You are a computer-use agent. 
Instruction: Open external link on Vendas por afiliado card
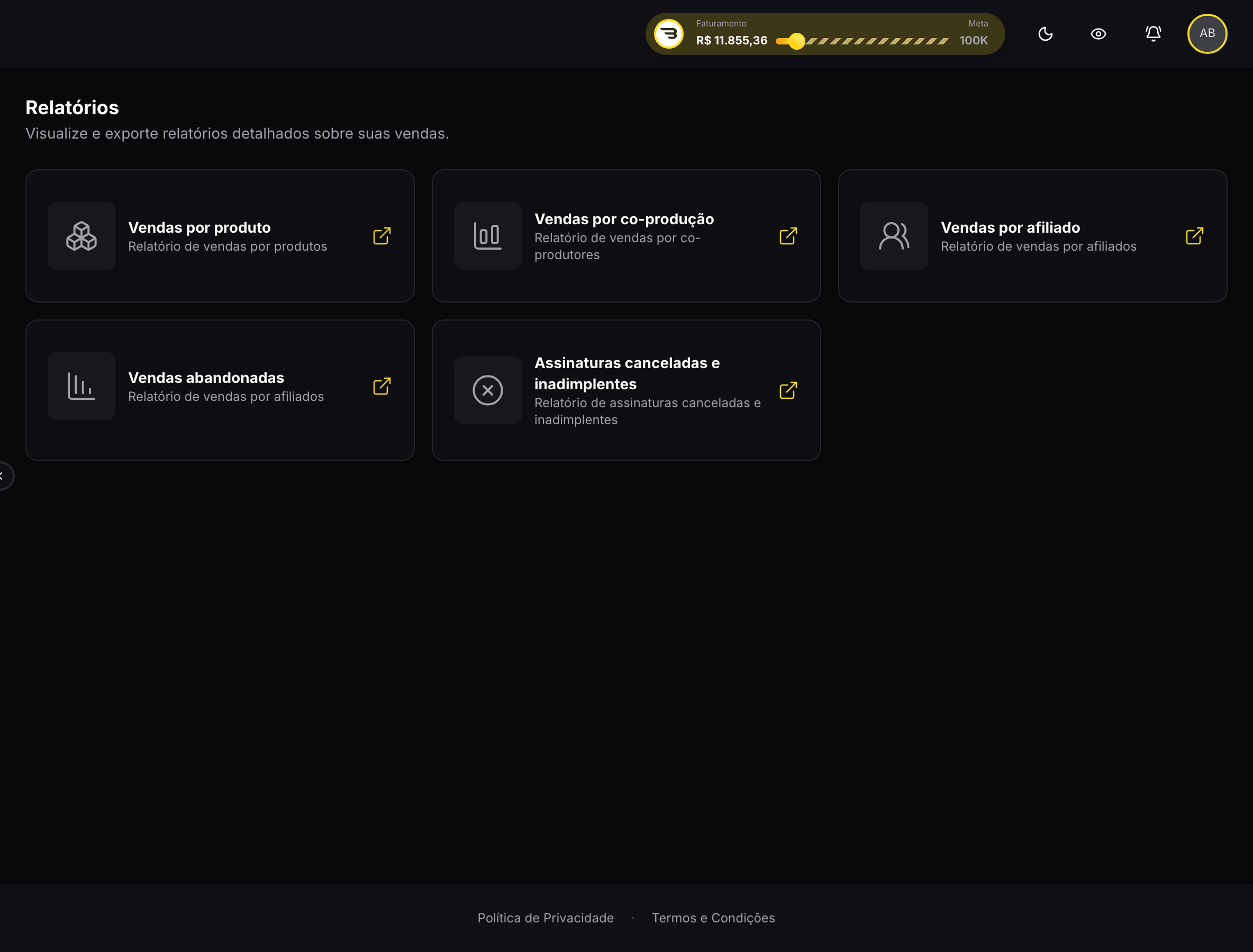coord(1195,236)
